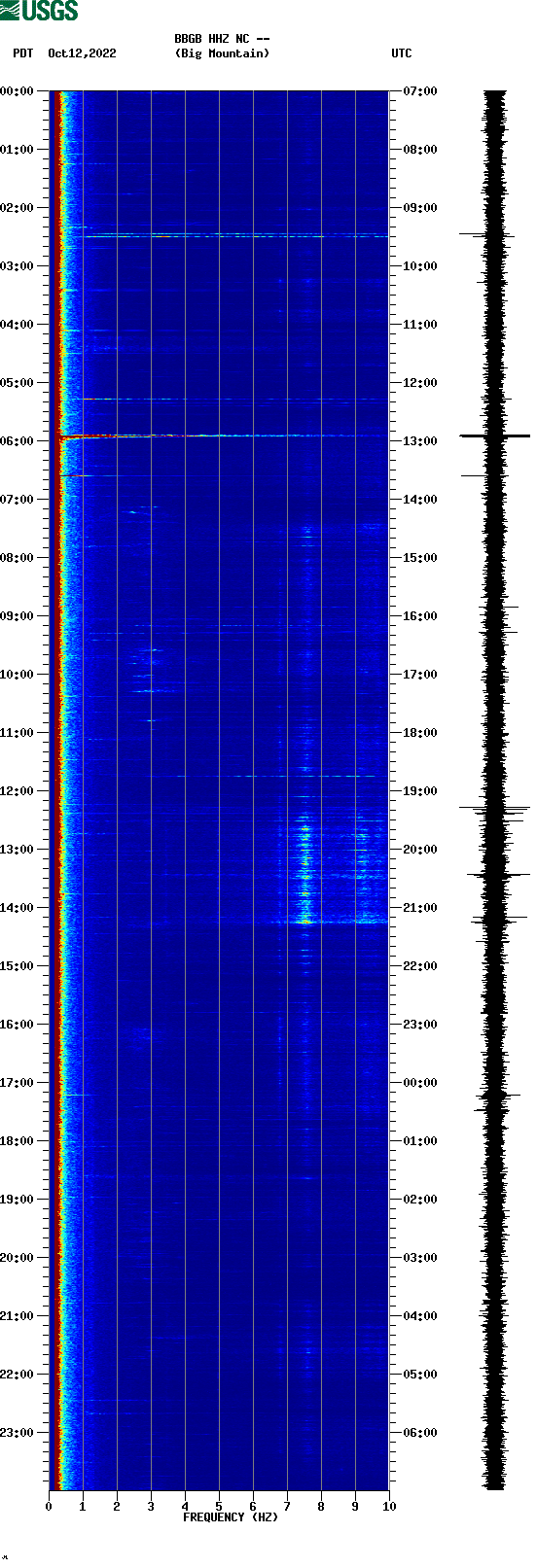Click the 0 Hz frequency tick label
The height and width of the screenshot is (1568, 537).
click(49, 1507)
